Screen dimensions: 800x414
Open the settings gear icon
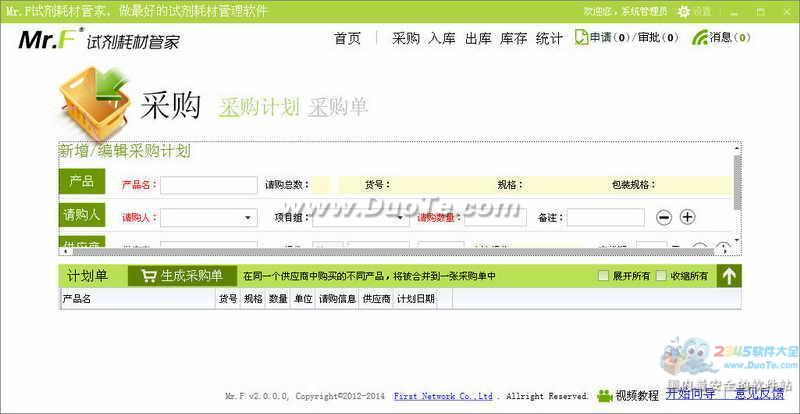[x=684, y=11]
